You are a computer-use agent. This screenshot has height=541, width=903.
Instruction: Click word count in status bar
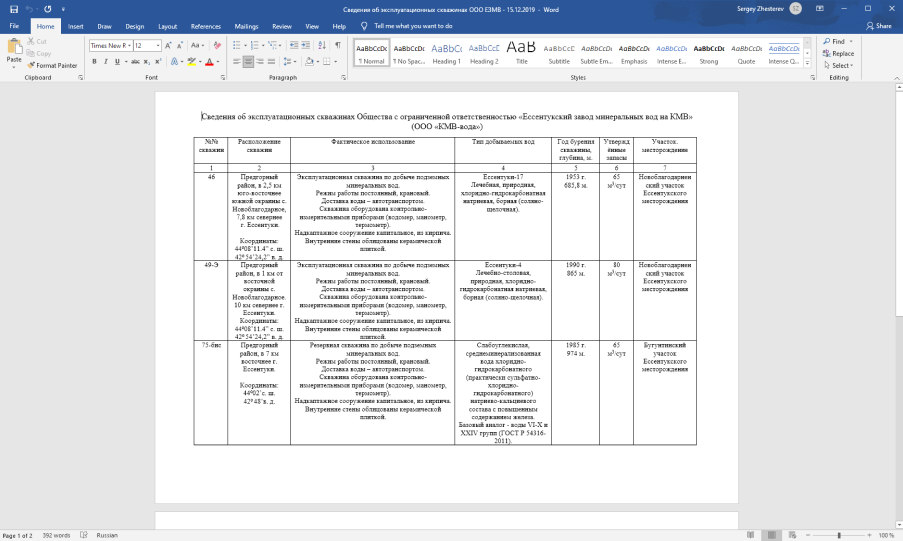tap(56, 535)
